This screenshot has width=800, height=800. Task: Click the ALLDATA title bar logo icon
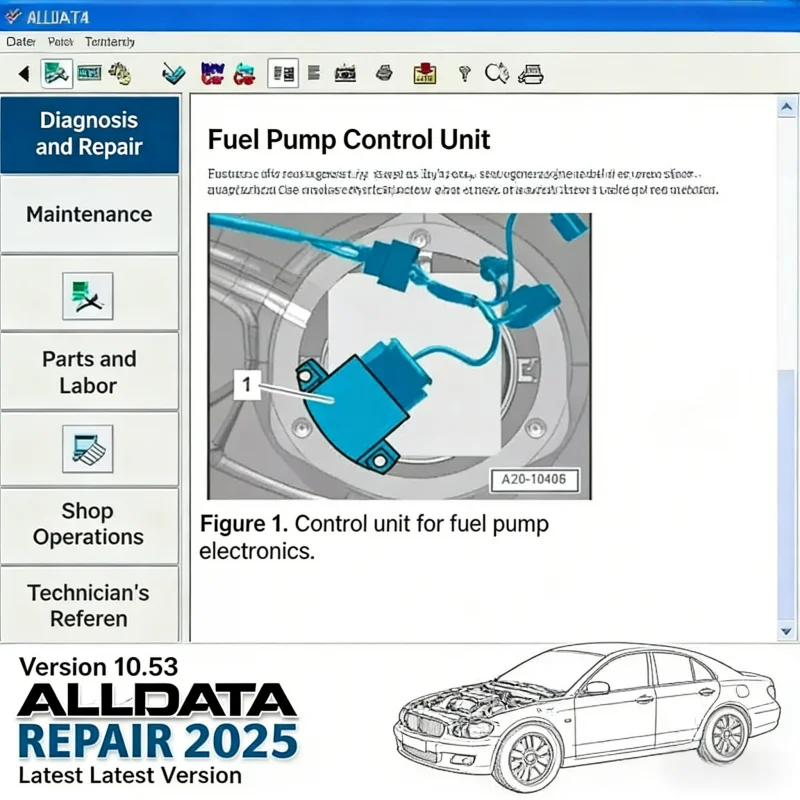(12, 17)
